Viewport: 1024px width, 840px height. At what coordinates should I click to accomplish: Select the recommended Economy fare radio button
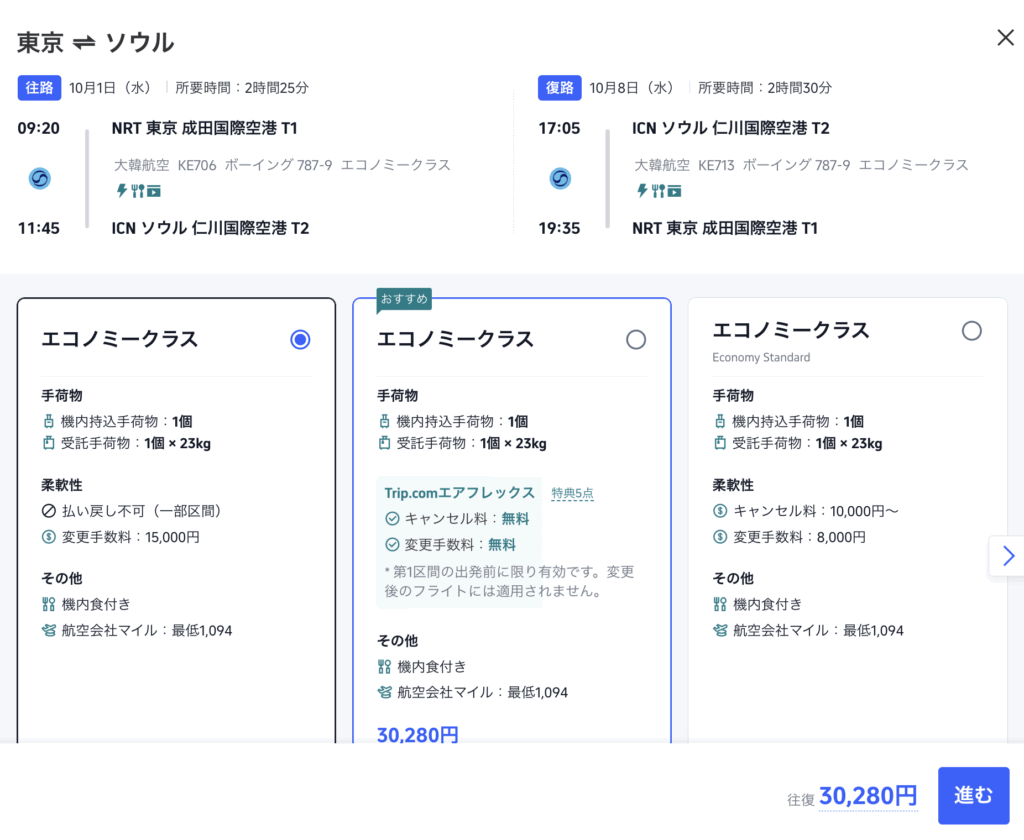636,340
